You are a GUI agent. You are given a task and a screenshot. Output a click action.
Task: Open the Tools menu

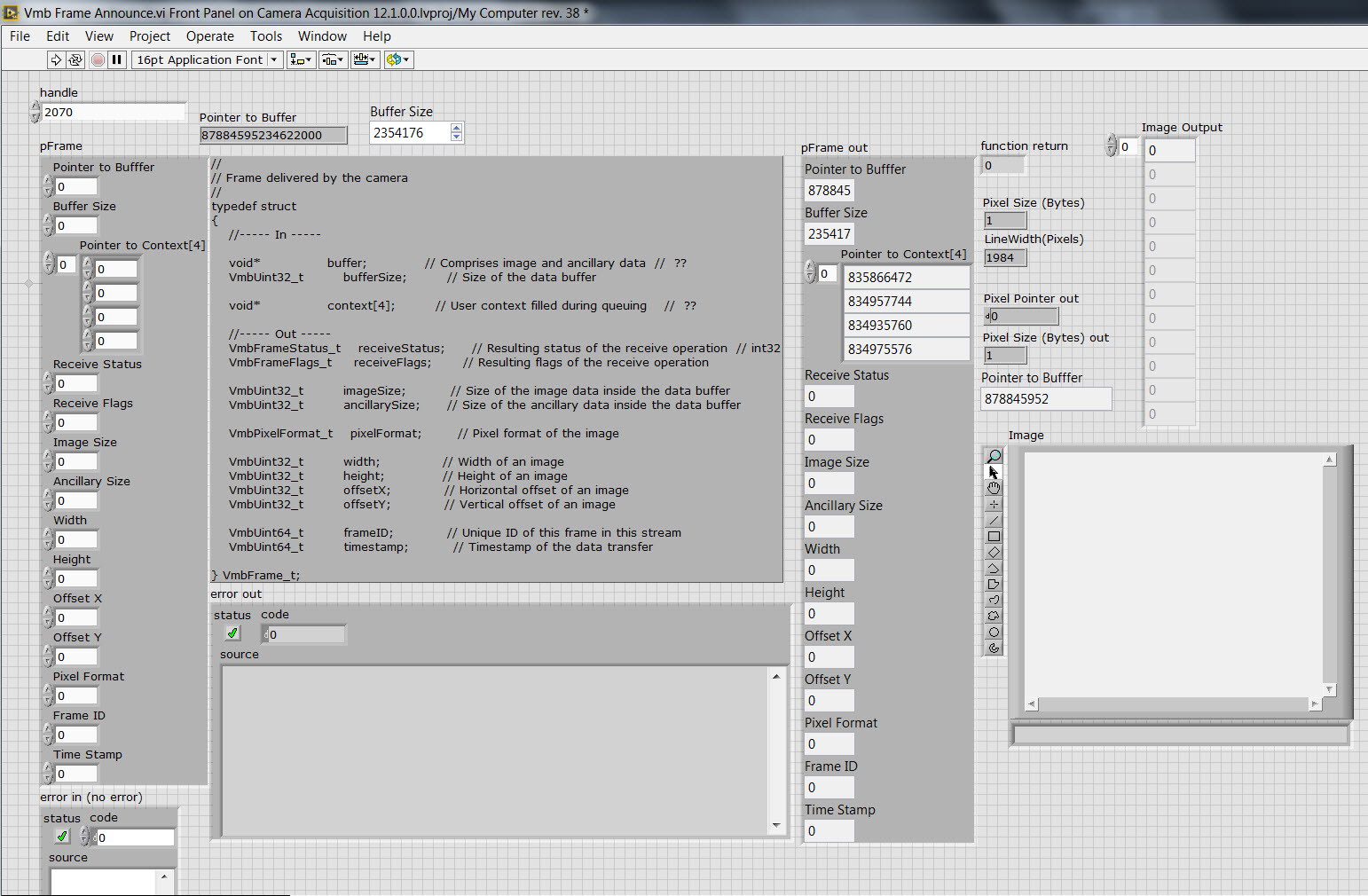(266, 36)
